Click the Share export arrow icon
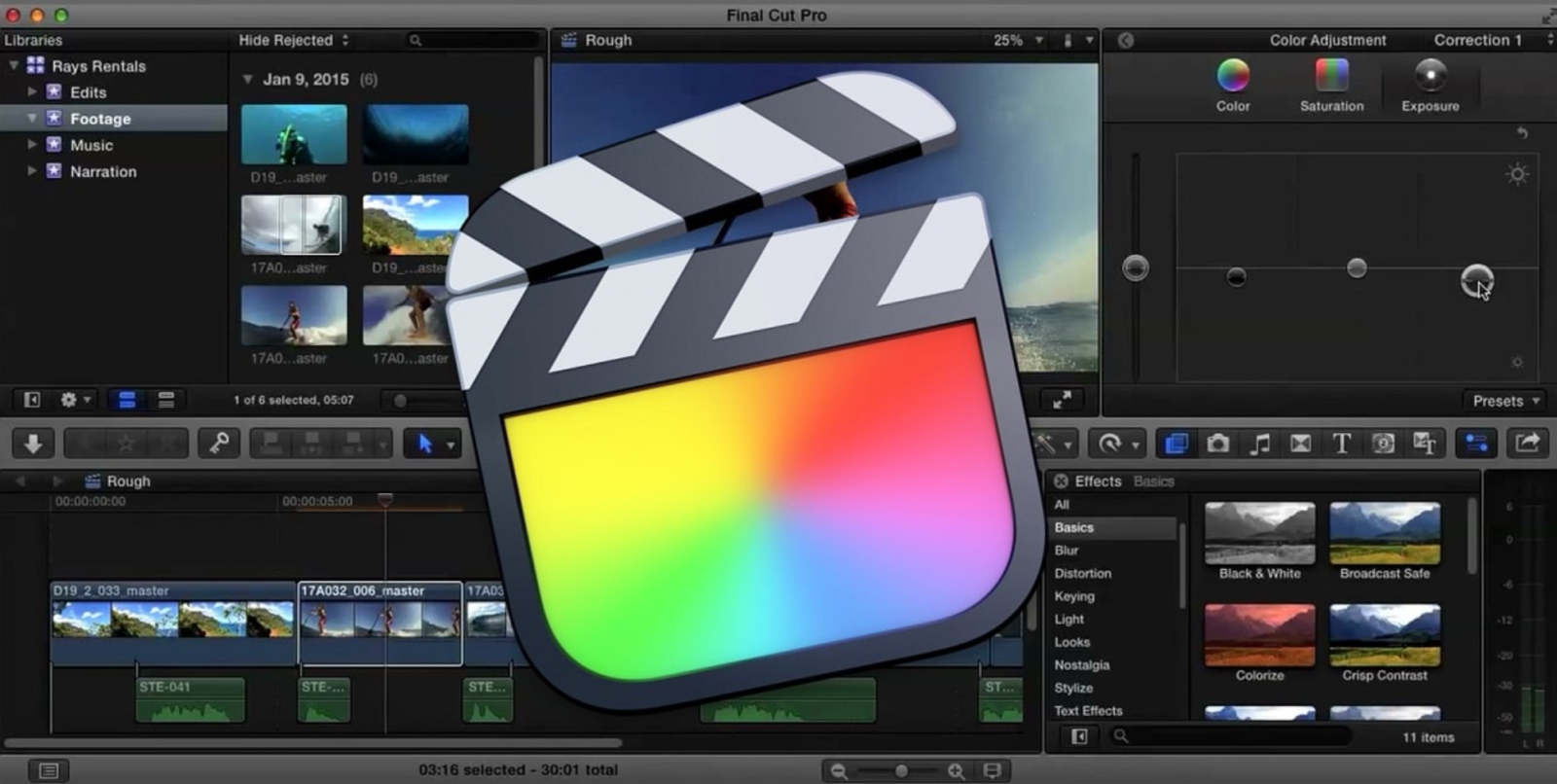 1528,444
